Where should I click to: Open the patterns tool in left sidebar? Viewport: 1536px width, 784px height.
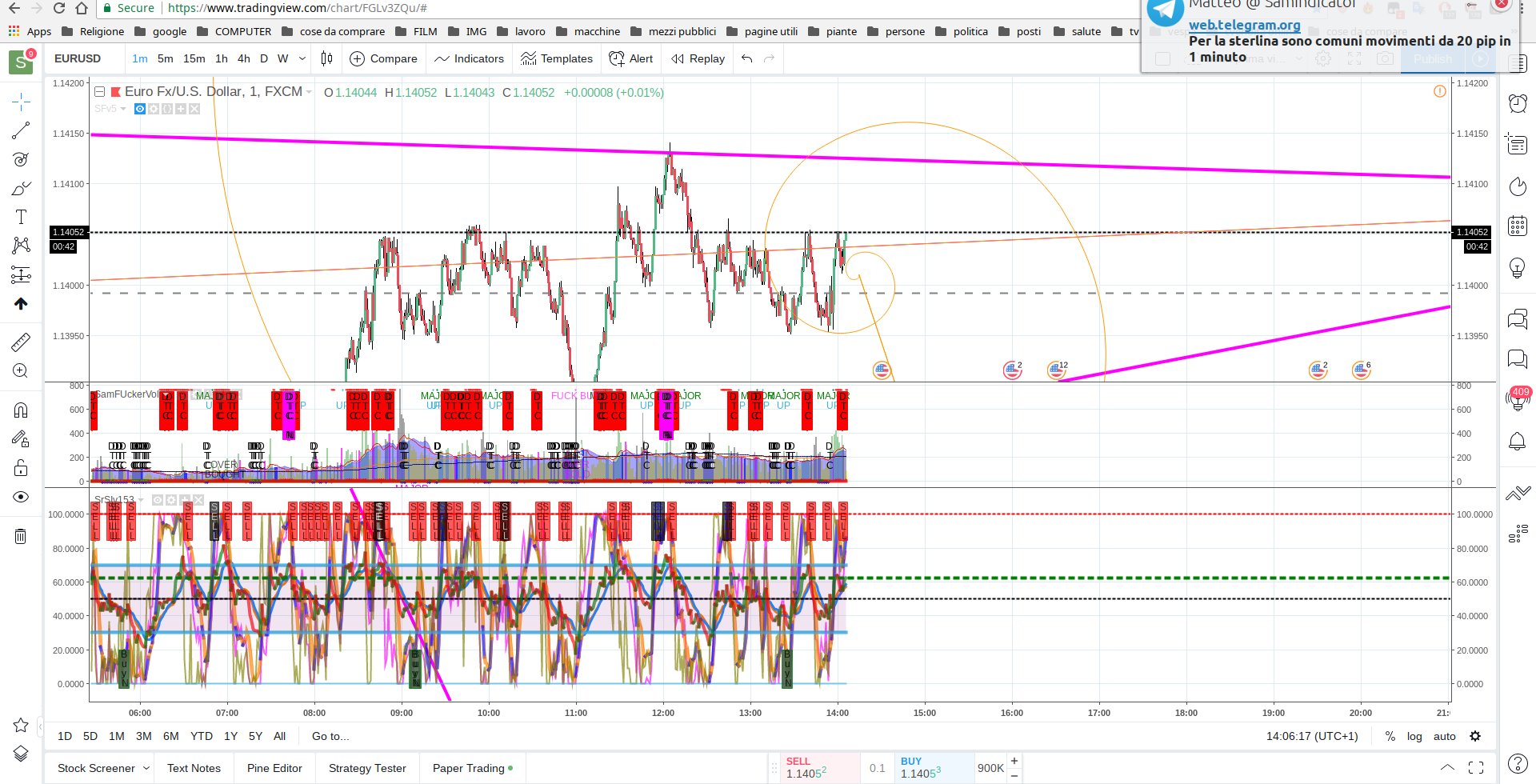(x=21, y=246)
